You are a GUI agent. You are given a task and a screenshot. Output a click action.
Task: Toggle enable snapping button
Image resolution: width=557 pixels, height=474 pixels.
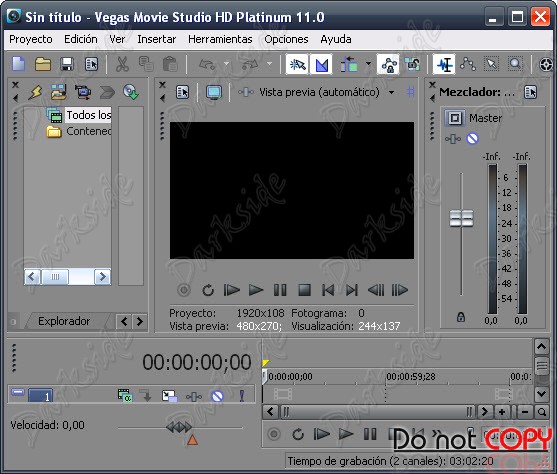pos(297,64)
